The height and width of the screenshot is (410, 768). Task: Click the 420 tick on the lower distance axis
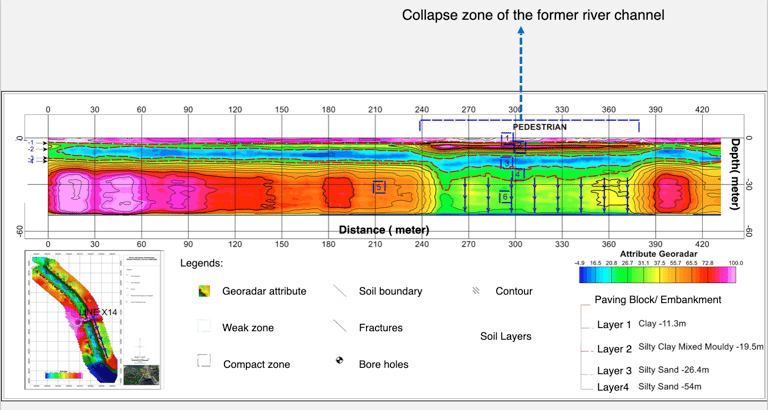pos(702,244)
